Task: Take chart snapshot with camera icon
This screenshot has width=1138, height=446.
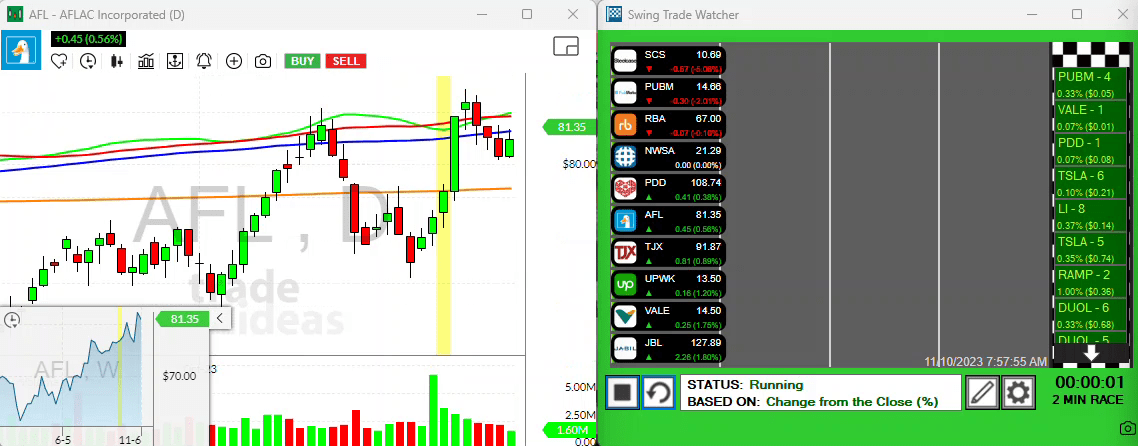Action: (x=263, y=62)
